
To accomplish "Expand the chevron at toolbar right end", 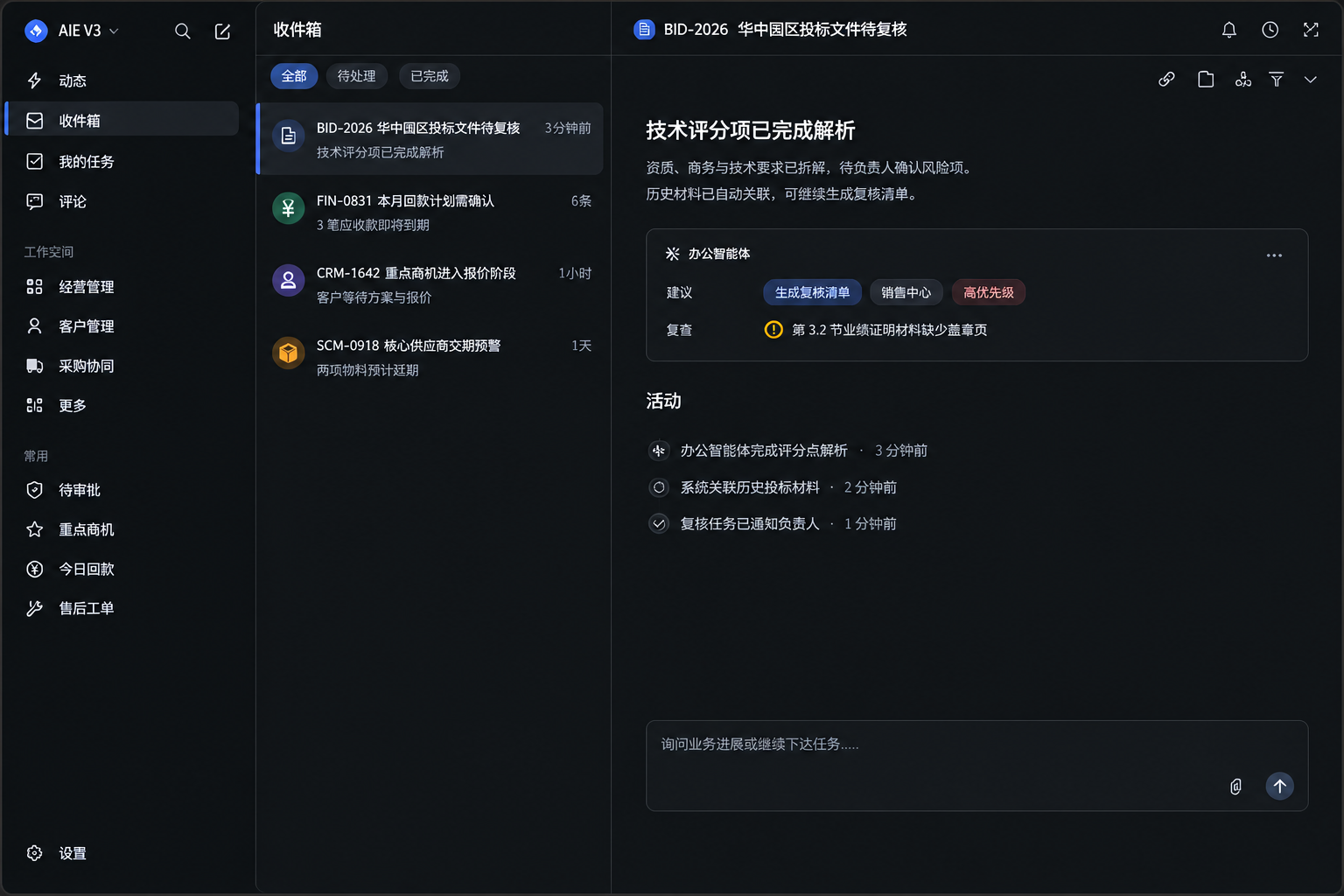I will click(1310, 80).
